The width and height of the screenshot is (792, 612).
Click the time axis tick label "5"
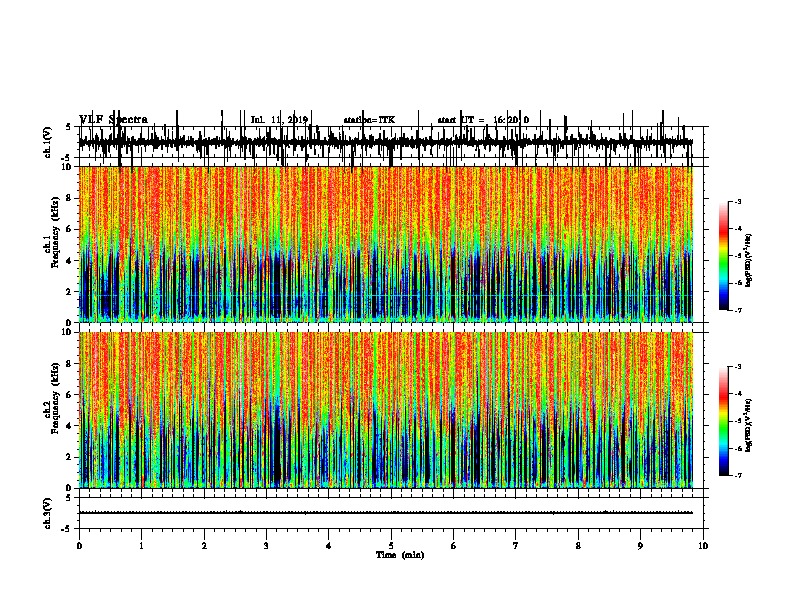pos(391,545)
